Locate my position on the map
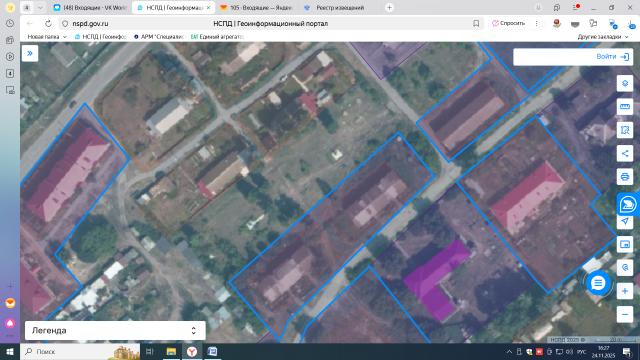Screen dimensions: 640x360 [x=625, y=221]
